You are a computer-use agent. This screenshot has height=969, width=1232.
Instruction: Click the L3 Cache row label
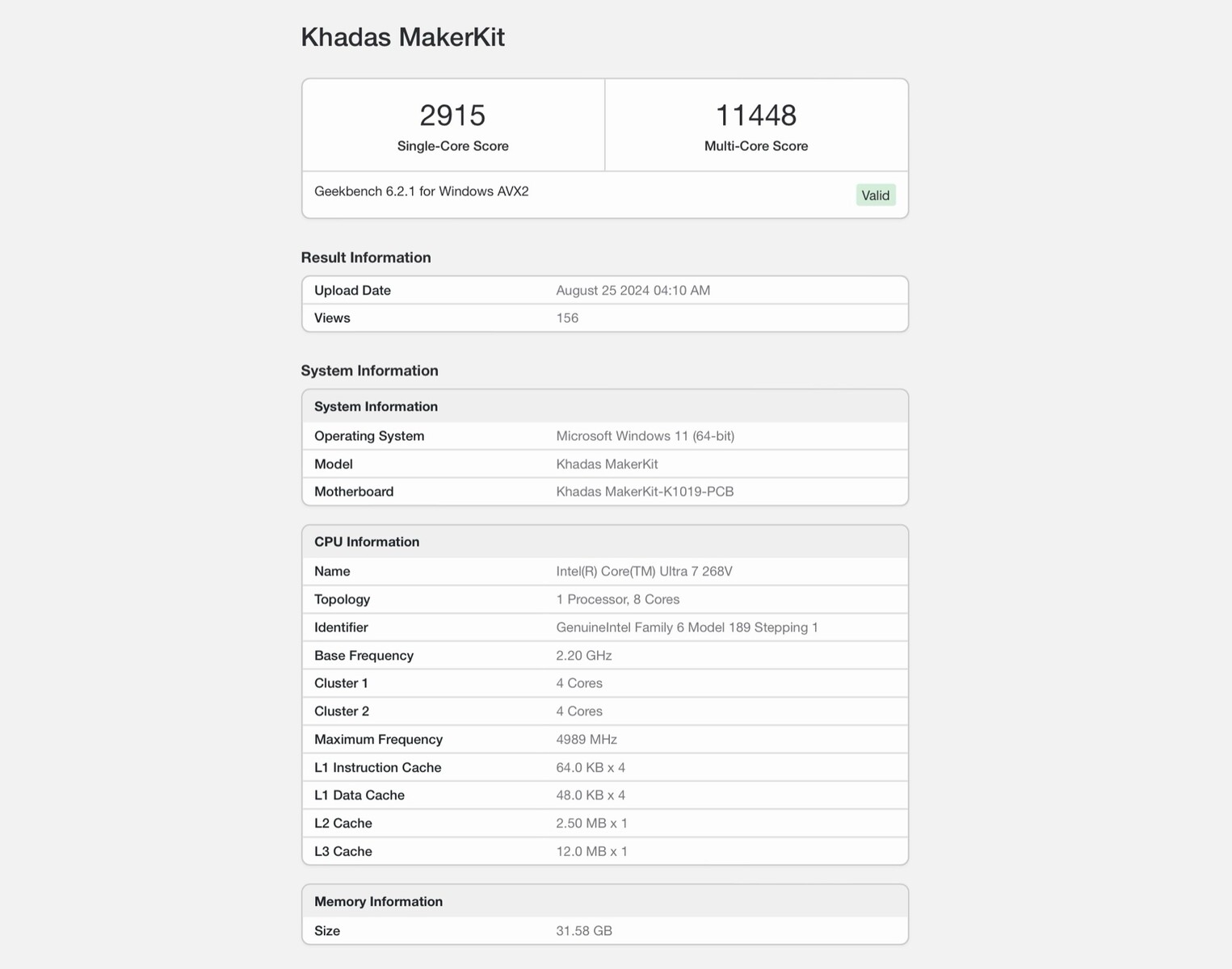(343, 852)
